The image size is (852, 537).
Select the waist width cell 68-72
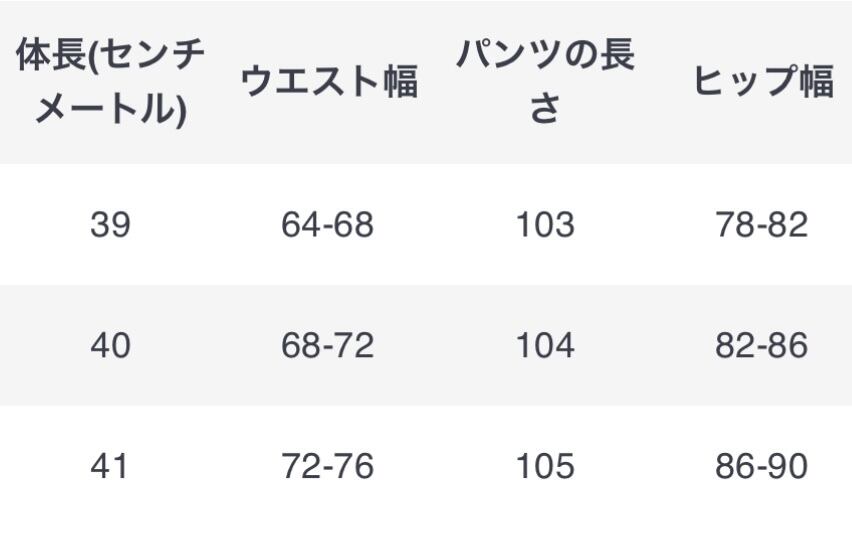[x=326, y=346]
